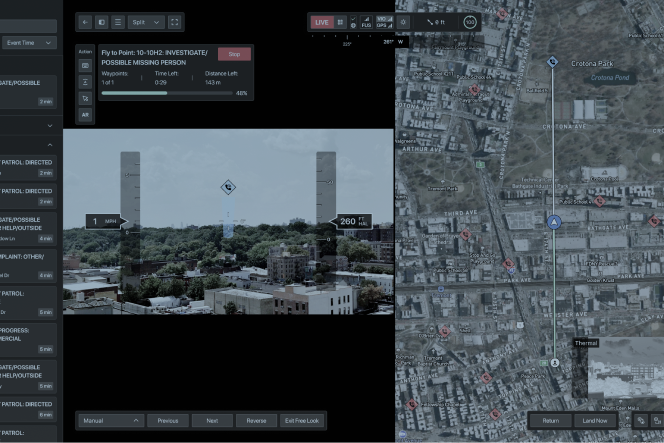Screen dimensions: 664x443
Task: Click the drone position marker on map
Action: (x=553, y=220)
